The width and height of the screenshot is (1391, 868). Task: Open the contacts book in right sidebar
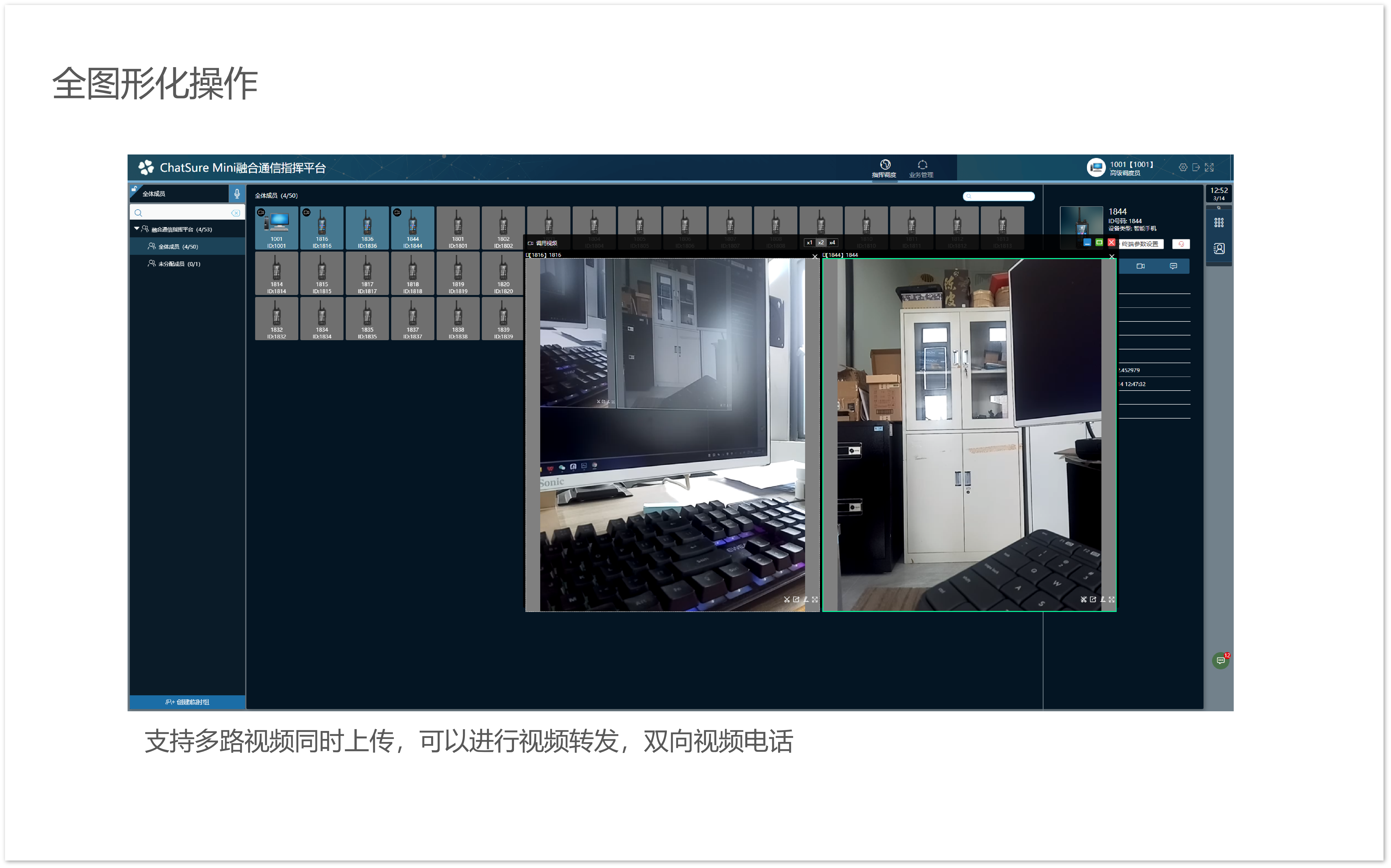pyautogui.click(x=1219, y=249)
